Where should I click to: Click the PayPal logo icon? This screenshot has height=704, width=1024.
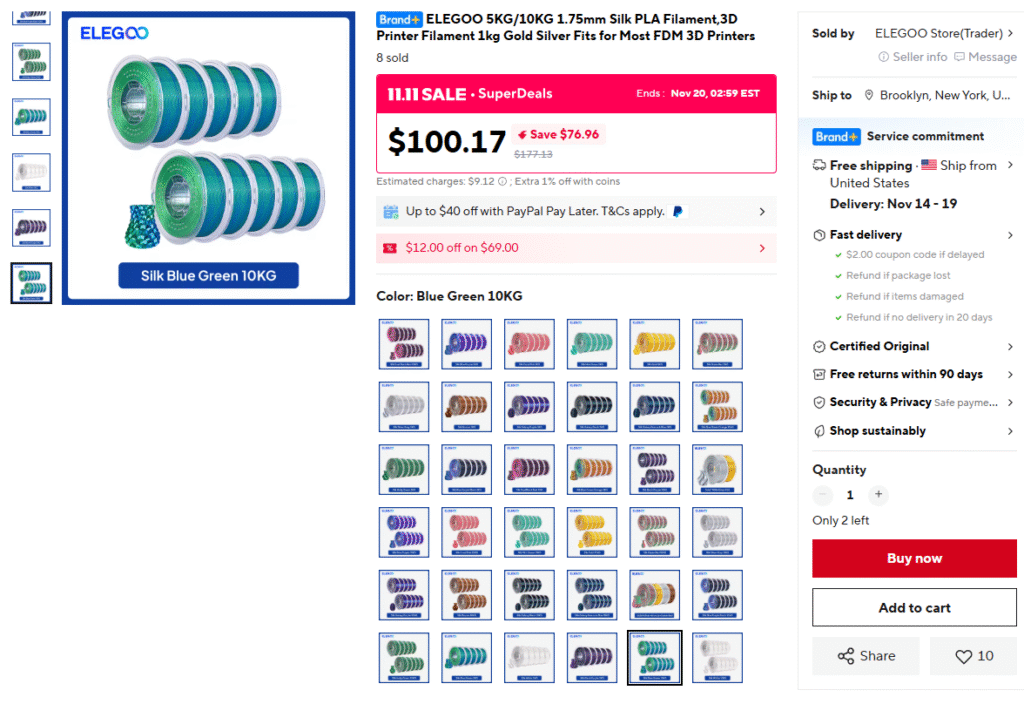(677, 212)
